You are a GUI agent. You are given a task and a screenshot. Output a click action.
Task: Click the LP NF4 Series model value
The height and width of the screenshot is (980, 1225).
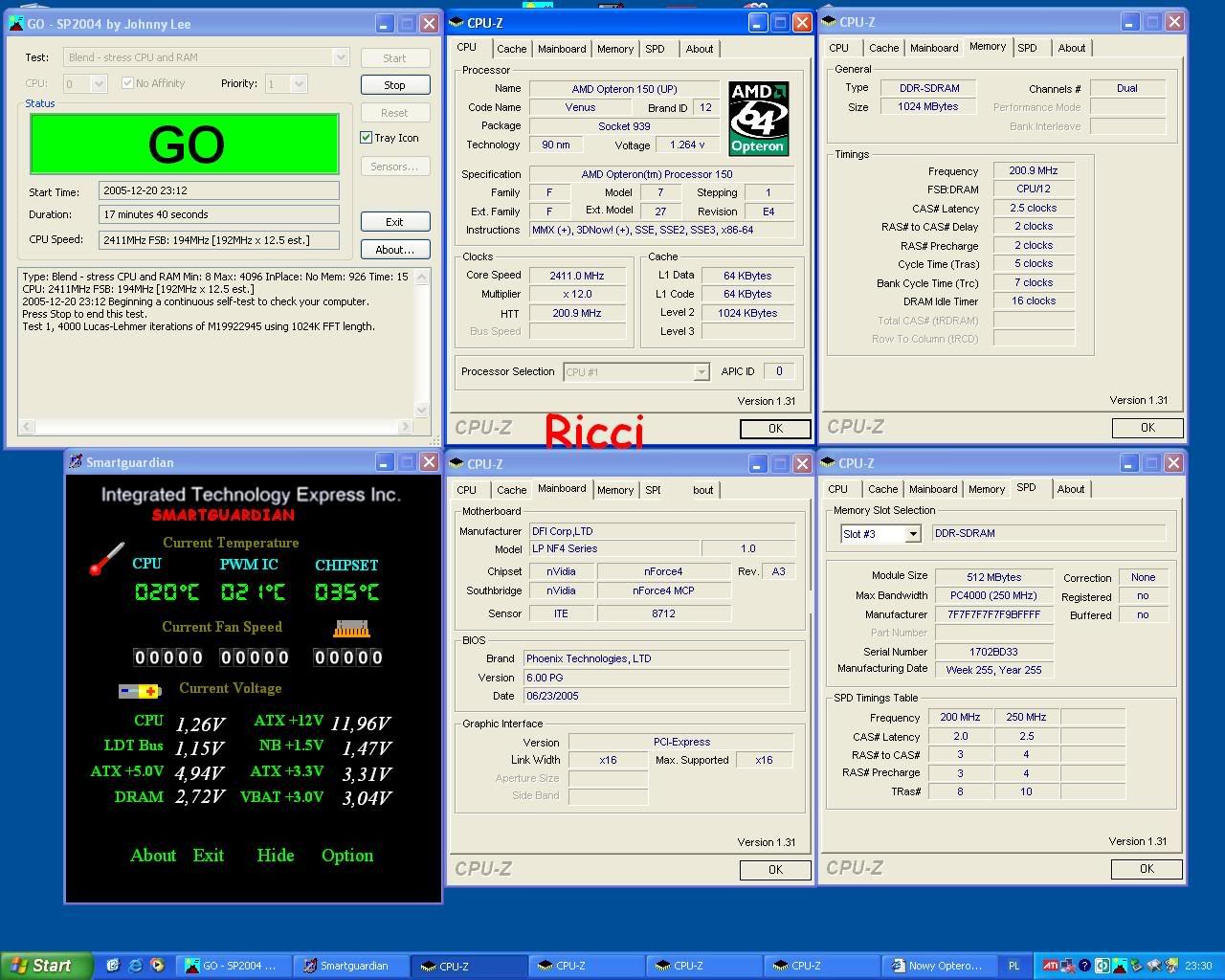point(614,549)
